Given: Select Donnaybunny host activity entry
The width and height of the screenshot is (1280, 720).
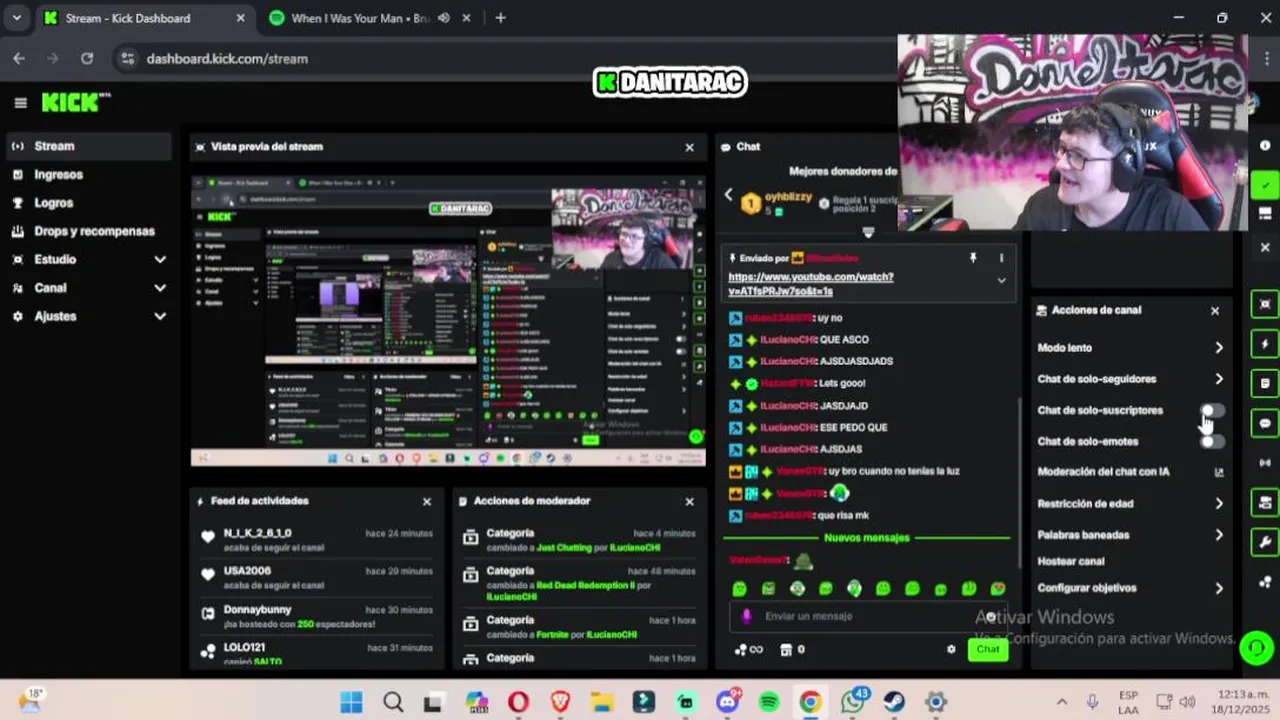Looking at the screenshot, I should coord(316,616).
